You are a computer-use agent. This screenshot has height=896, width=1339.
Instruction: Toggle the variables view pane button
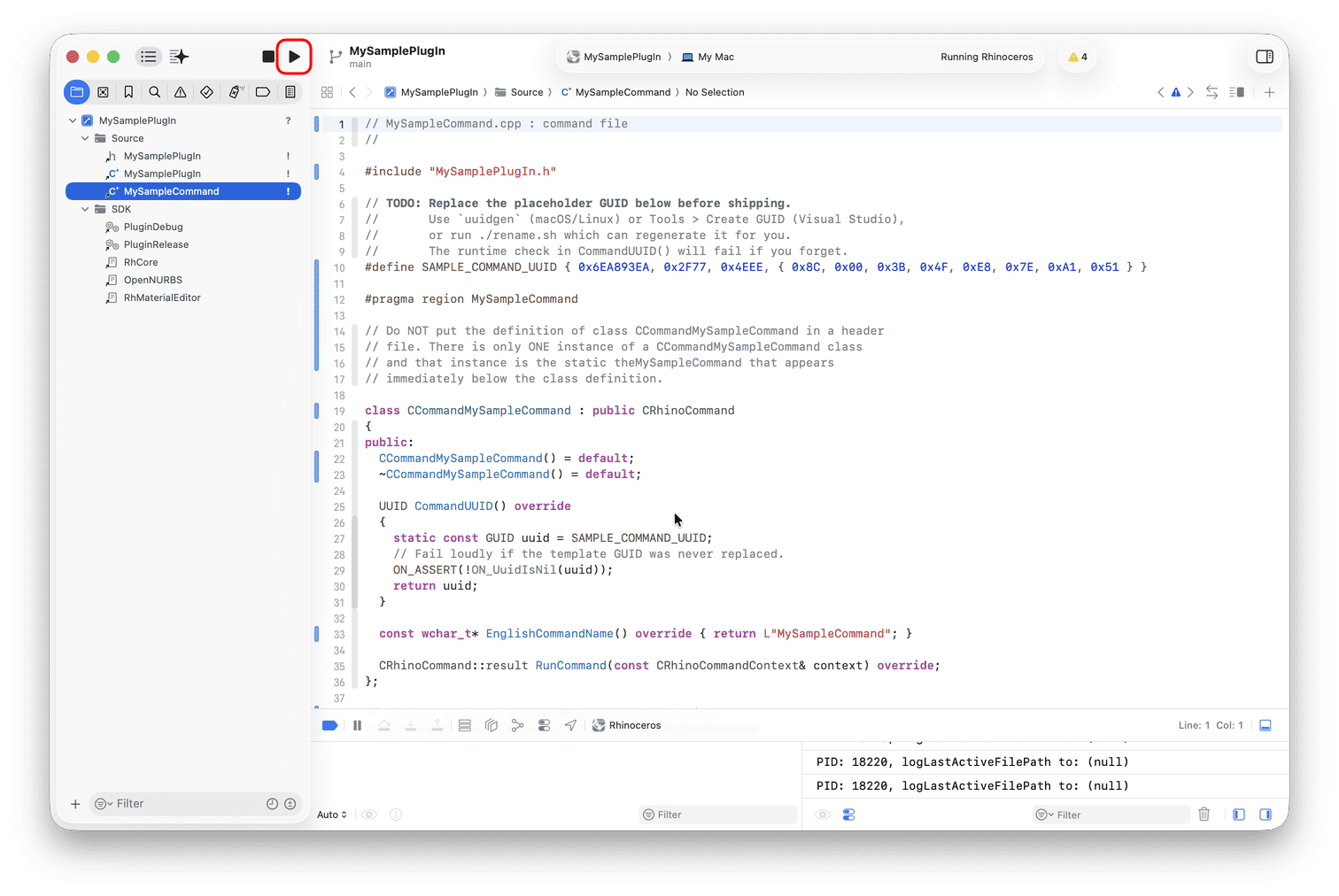pyautogui.click(x=1239, y=815)
